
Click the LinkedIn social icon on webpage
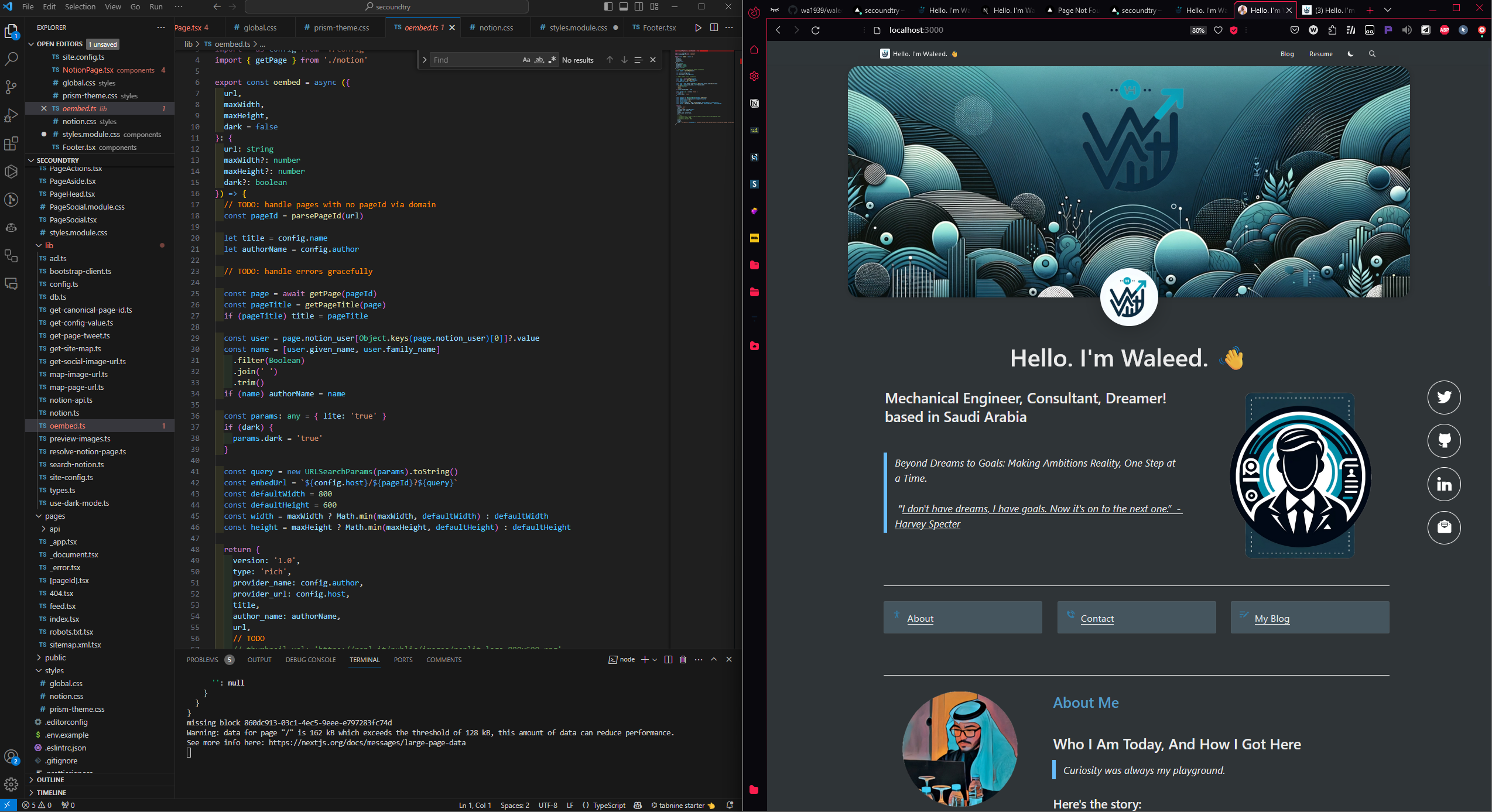(x=1444, y=484)
